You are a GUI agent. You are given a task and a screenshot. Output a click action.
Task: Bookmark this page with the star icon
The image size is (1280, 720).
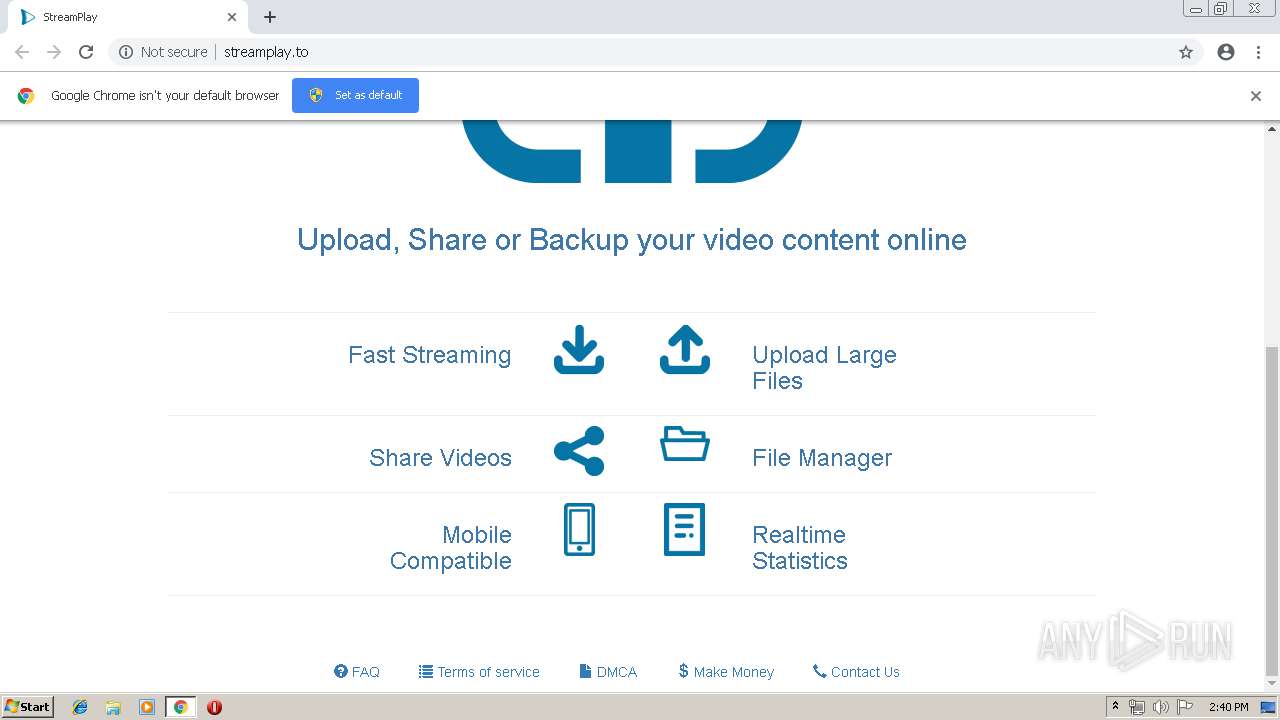[x=1186, y=52]
